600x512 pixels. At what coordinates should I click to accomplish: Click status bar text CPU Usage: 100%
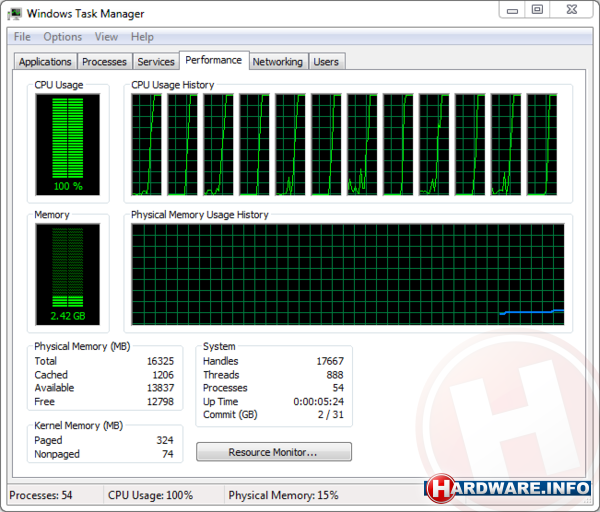pos(150,495)
